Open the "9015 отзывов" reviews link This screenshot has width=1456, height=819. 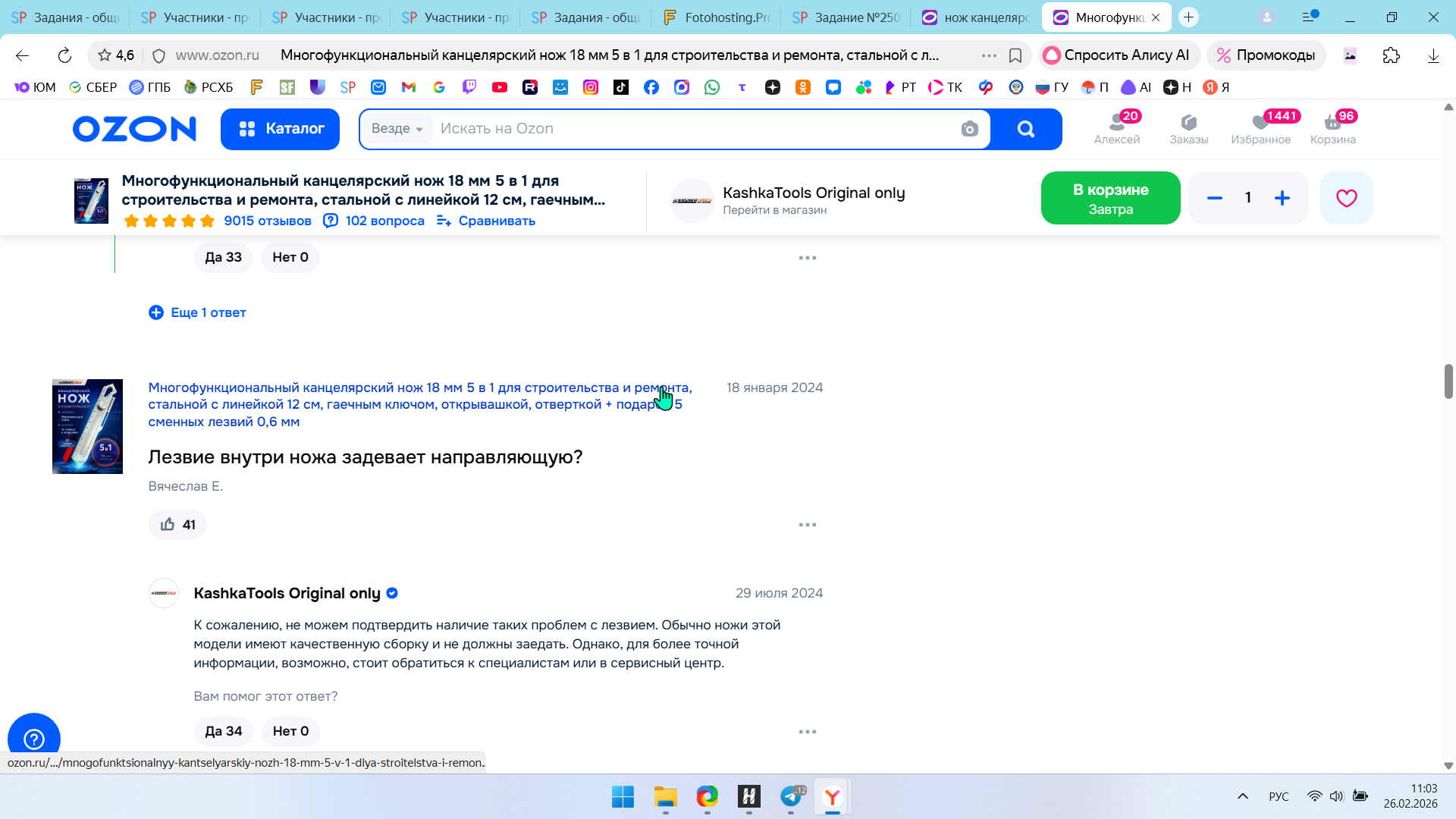[x=267, y=221]
